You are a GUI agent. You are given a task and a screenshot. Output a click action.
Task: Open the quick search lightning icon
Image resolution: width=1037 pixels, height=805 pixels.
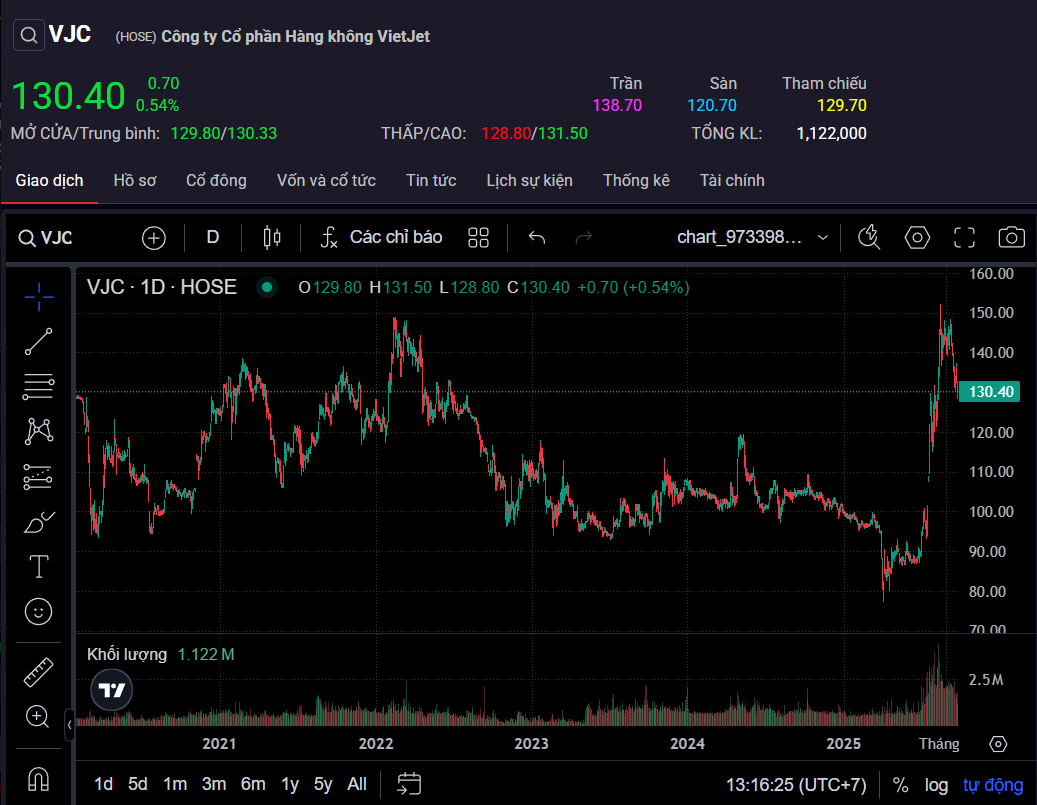tap(869, 237)
